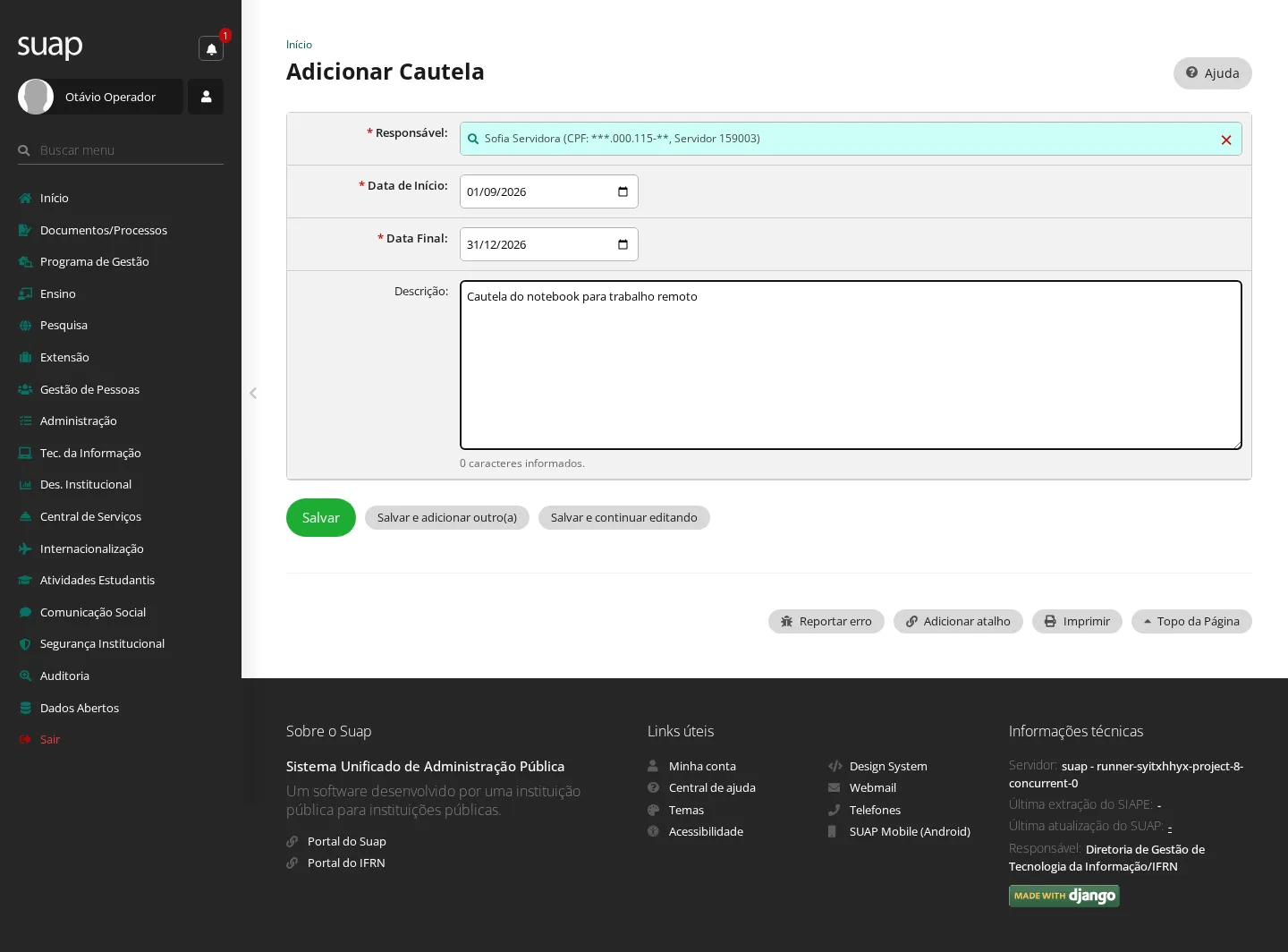Clear the selected Responsável with red X

click(x=1226, y=140)
